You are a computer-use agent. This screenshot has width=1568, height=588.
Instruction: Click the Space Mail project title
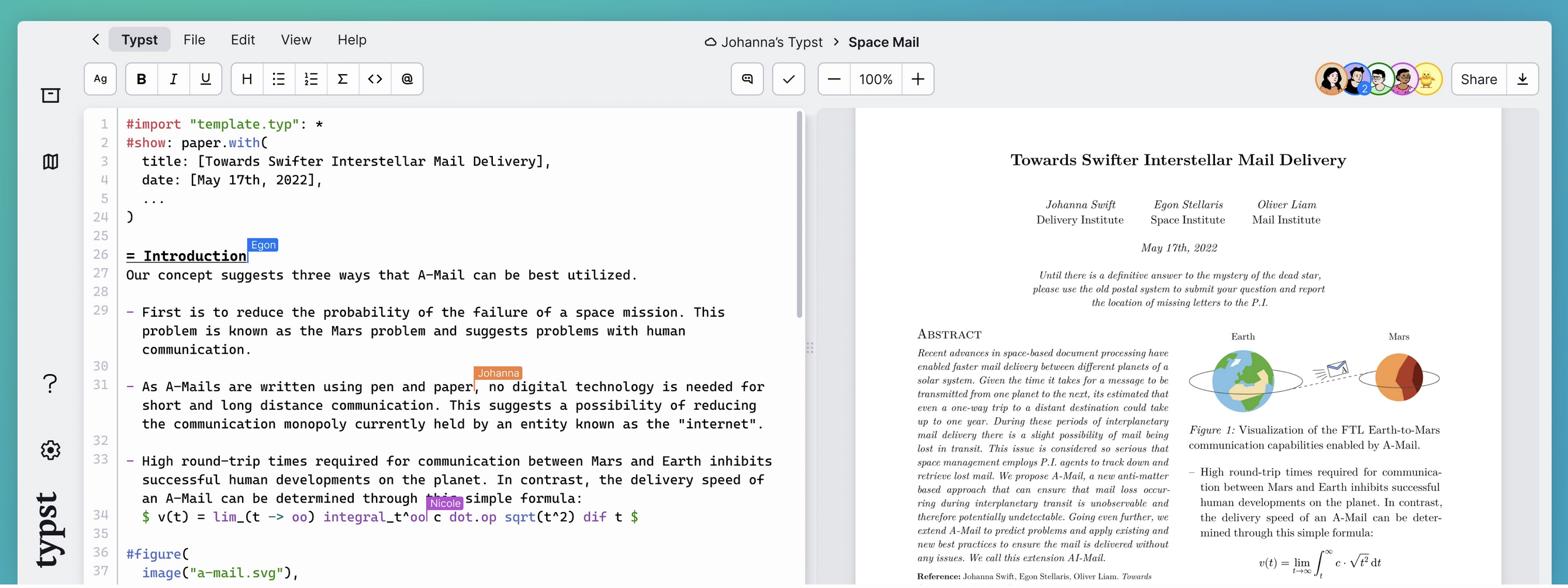point(884,42)
